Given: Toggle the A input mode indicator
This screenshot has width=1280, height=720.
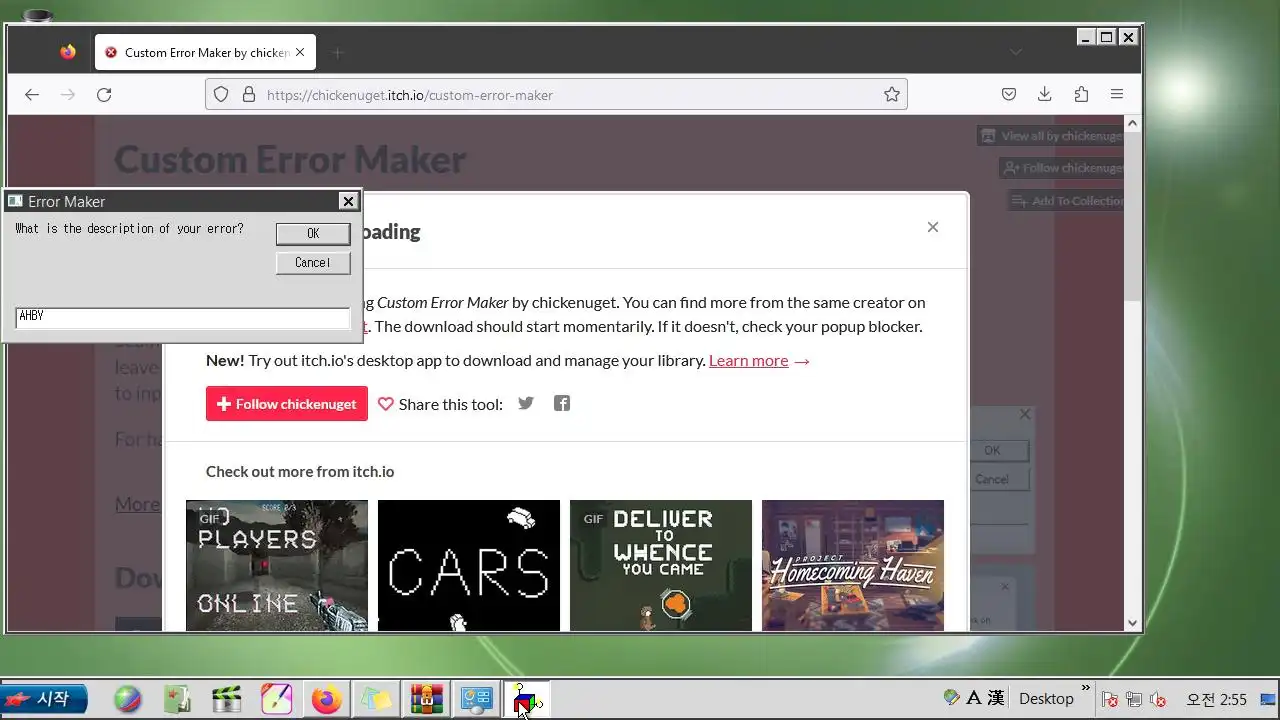Looking at the screenshot, I should pos(974,697).
